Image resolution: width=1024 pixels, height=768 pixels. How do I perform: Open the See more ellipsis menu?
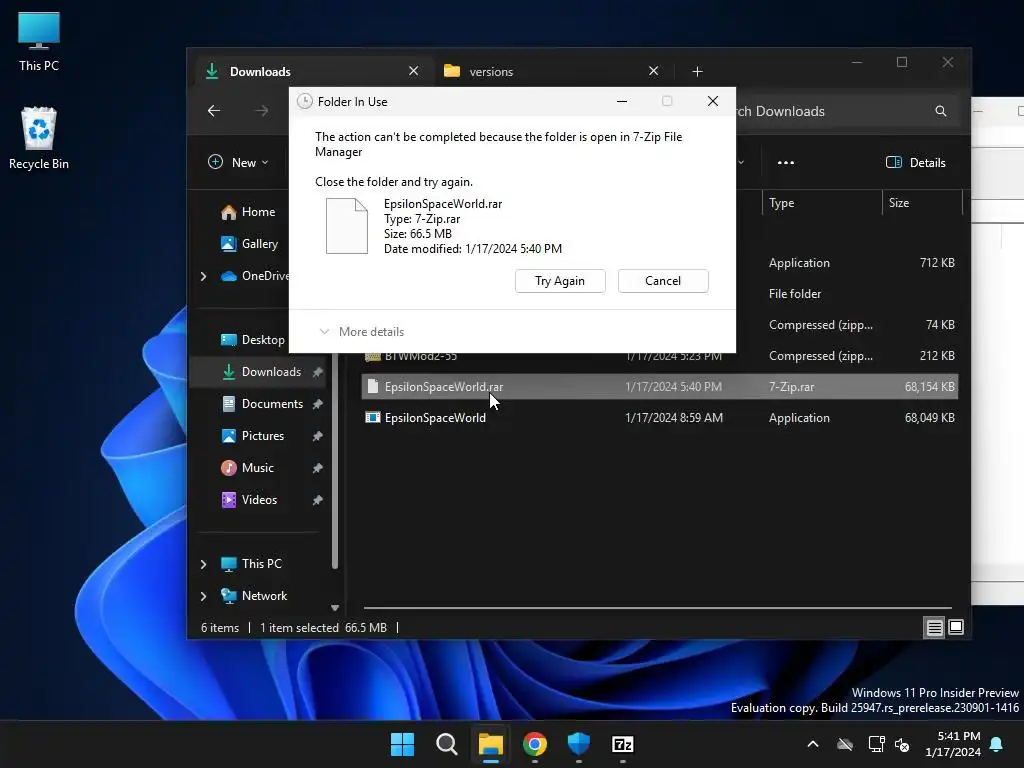[x=786, y=163]
